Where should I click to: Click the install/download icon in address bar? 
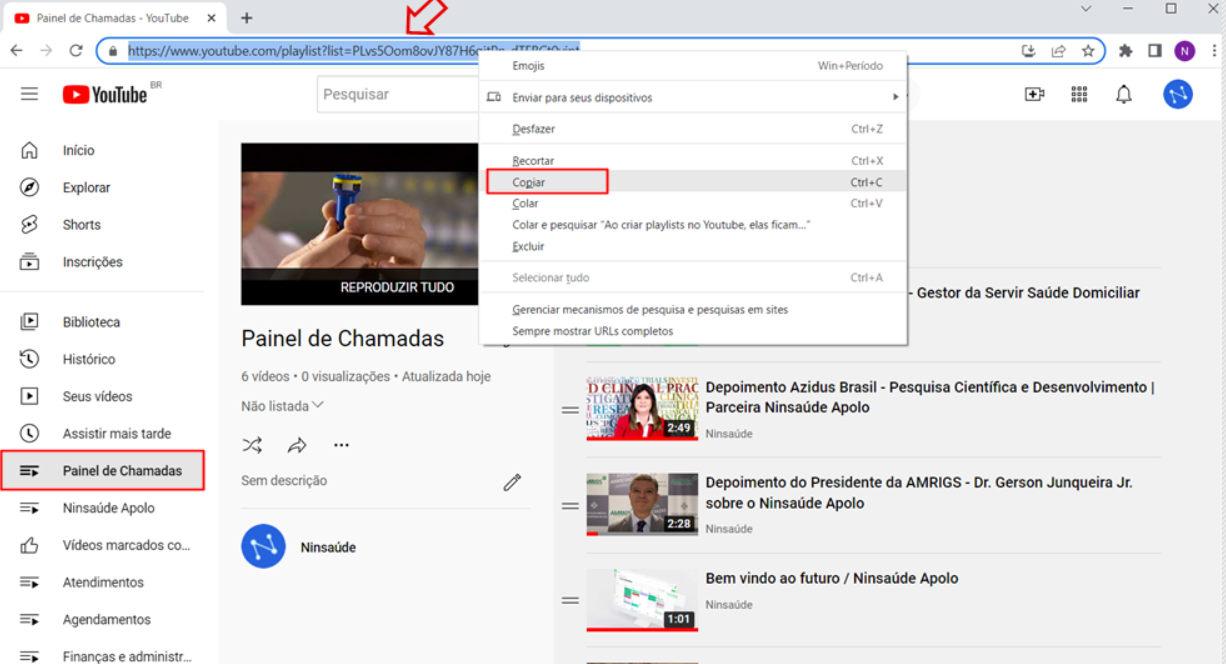[x=1028, y=51]
